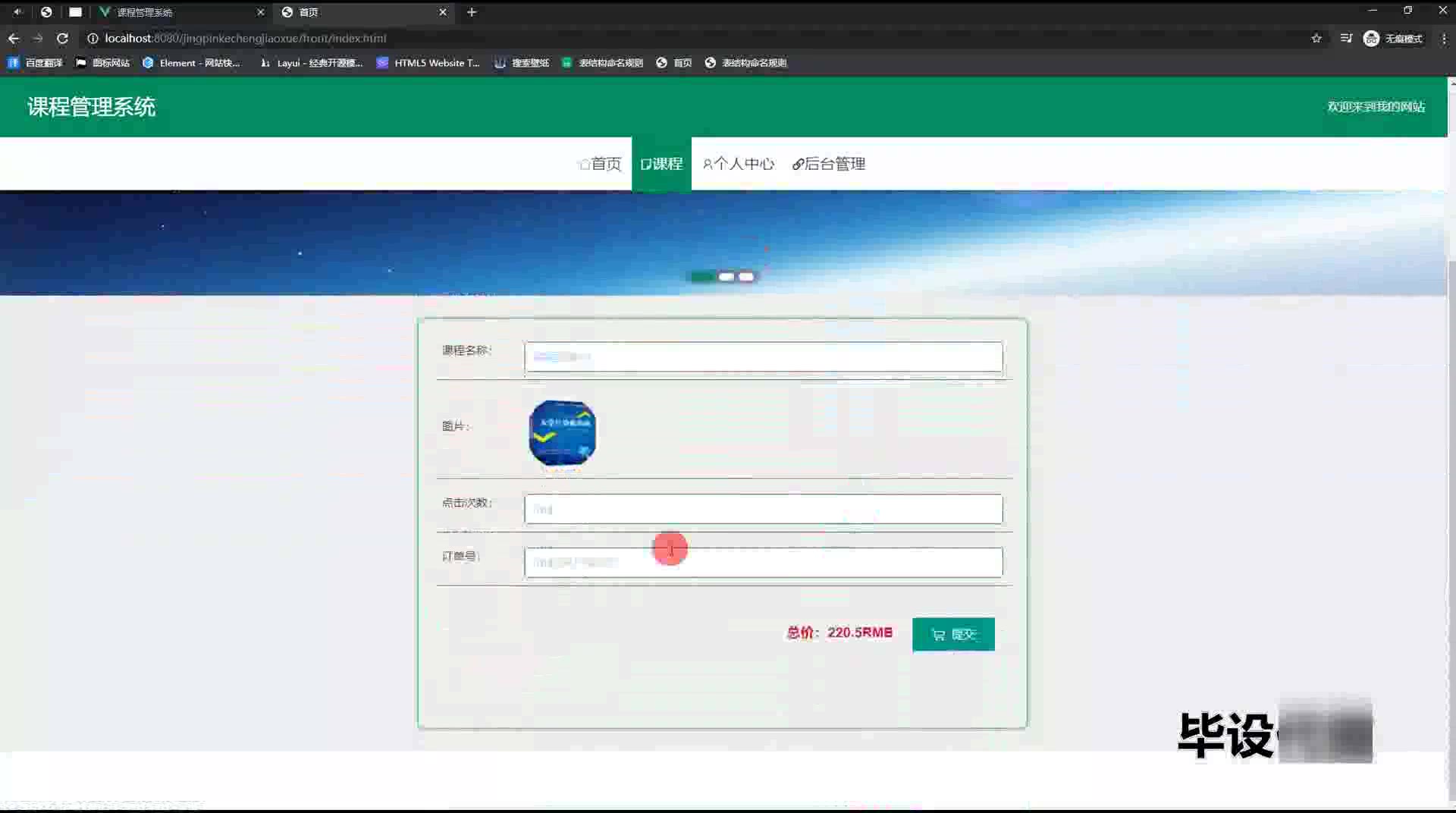The height and width of the screenshot is (813, 1456).
Task: Open a new browser tab
Action: pyautogui.click(x=472, y=12)
